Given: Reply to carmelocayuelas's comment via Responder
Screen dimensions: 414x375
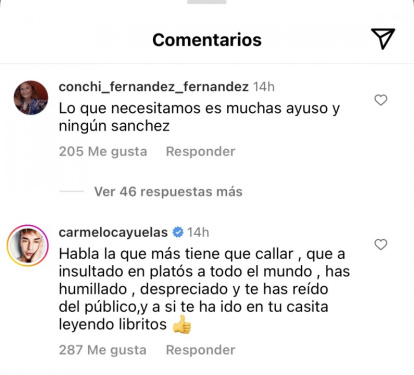Looking at the screenshot, I should (201, 350).
